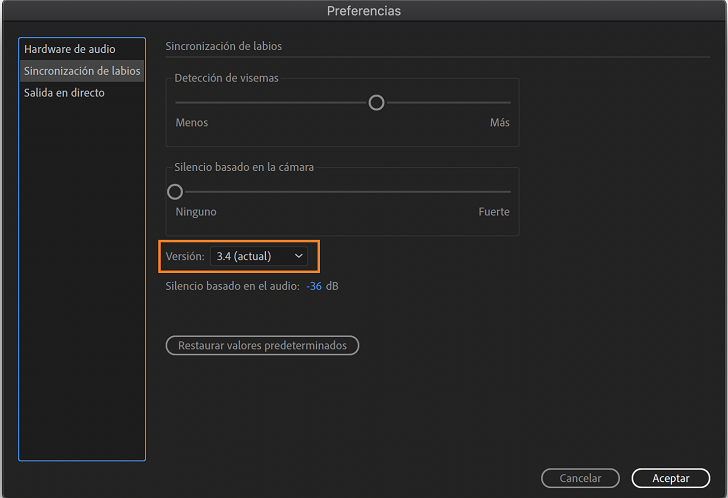Click the cámara slider track near Fuerte
Screen dimensions: 728x498
(495, 191)
